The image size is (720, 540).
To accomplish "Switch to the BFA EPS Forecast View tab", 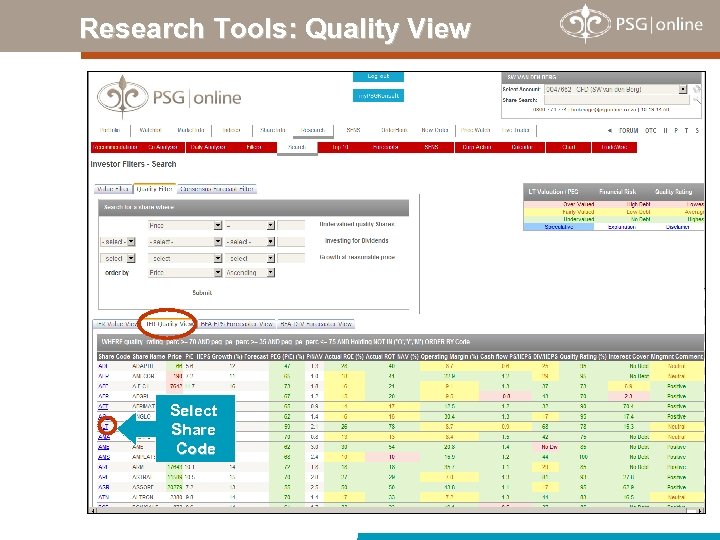I will coord(237,324).
